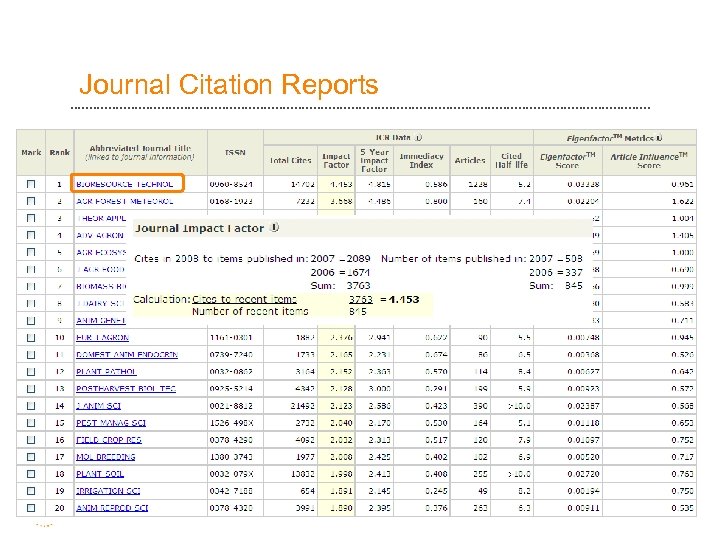Select the ANIM REPROD SCI checkbox
This screenshot has width=720, height=540.
tap(31, 508)
